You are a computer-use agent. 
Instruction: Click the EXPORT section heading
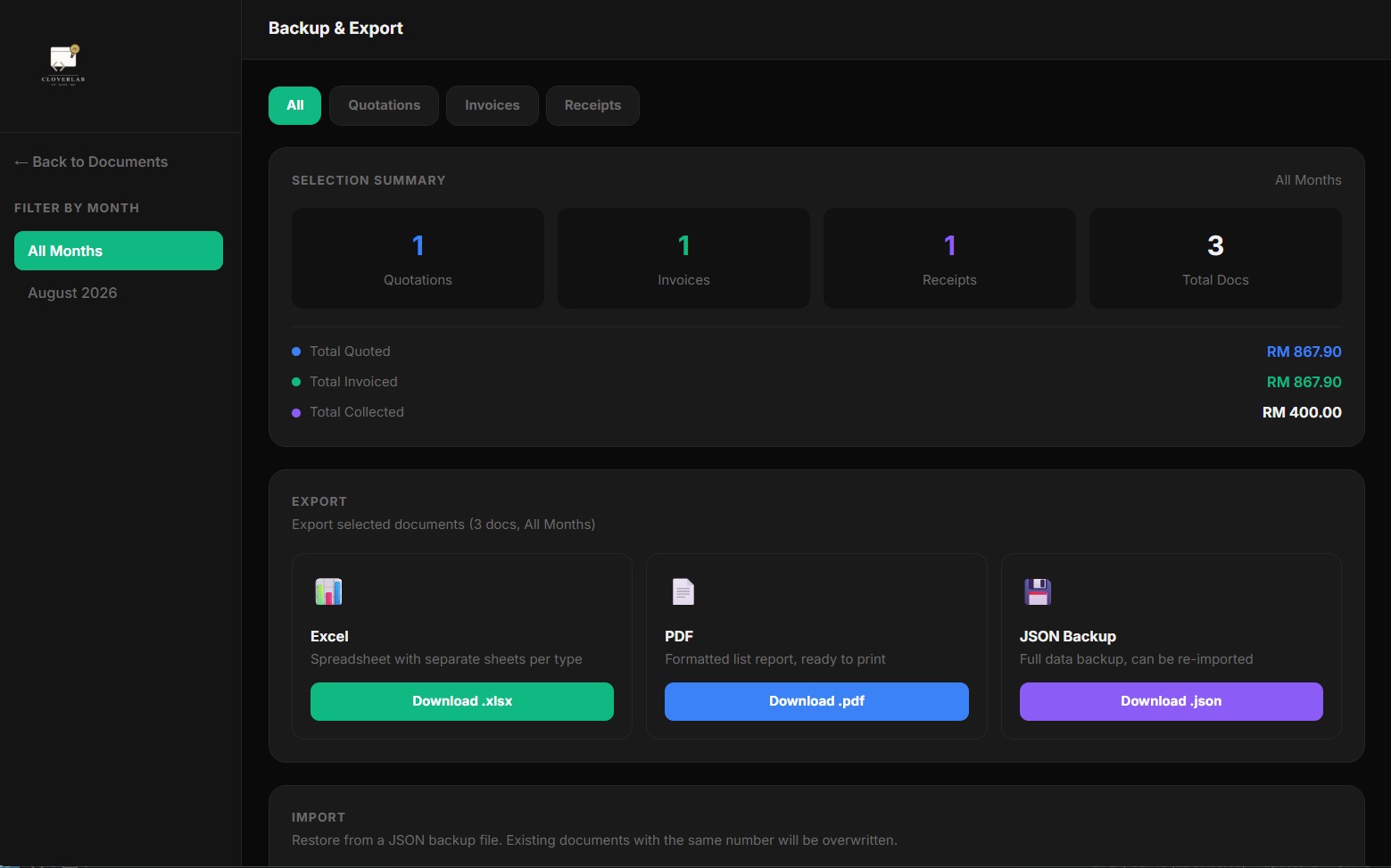319,501
